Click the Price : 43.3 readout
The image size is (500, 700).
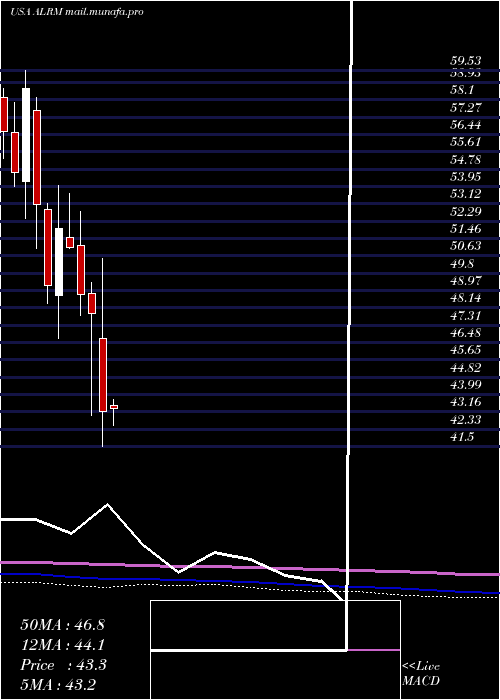[x=63, y=665]
